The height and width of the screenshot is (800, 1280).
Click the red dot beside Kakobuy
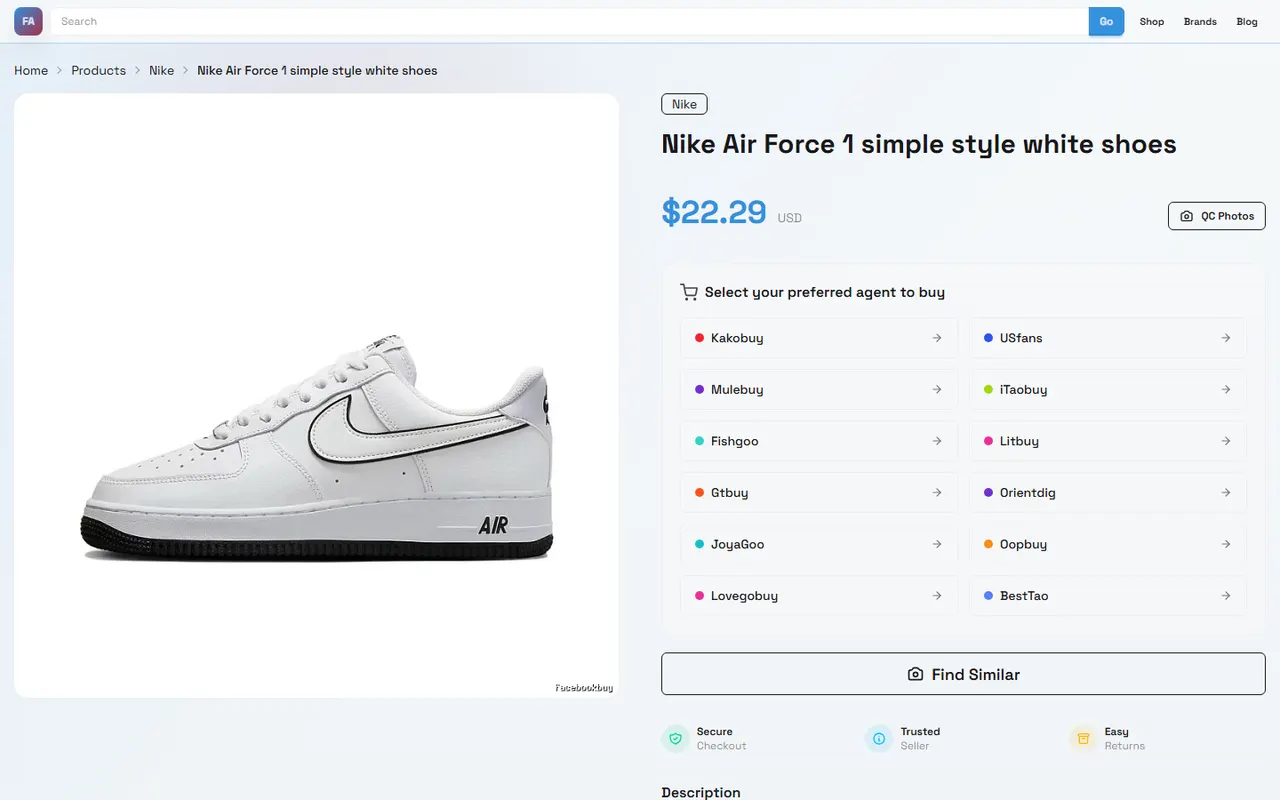tap(699, 338)
